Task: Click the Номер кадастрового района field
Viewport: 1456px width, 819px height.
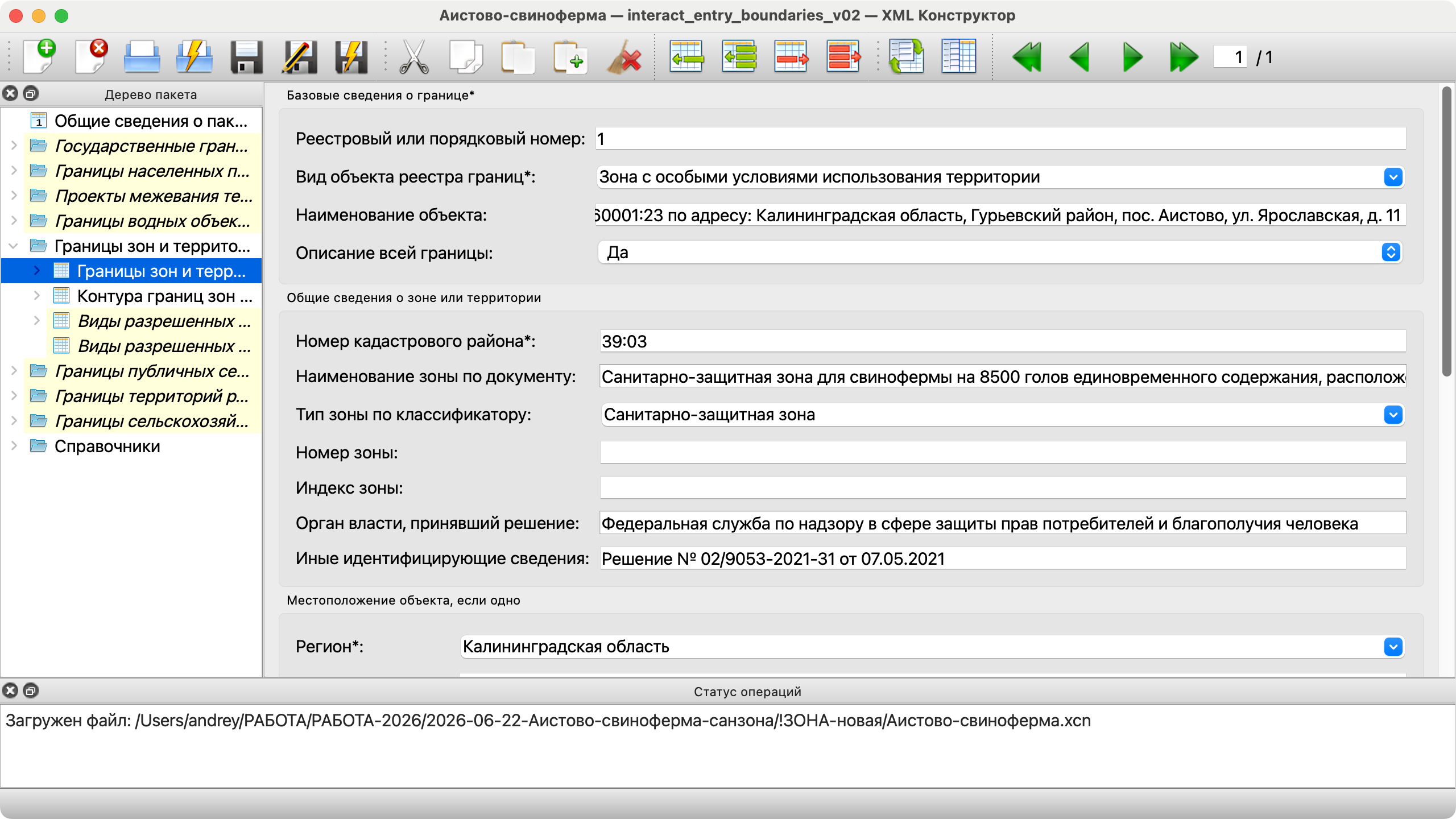Action: [x=1003, y=341]
